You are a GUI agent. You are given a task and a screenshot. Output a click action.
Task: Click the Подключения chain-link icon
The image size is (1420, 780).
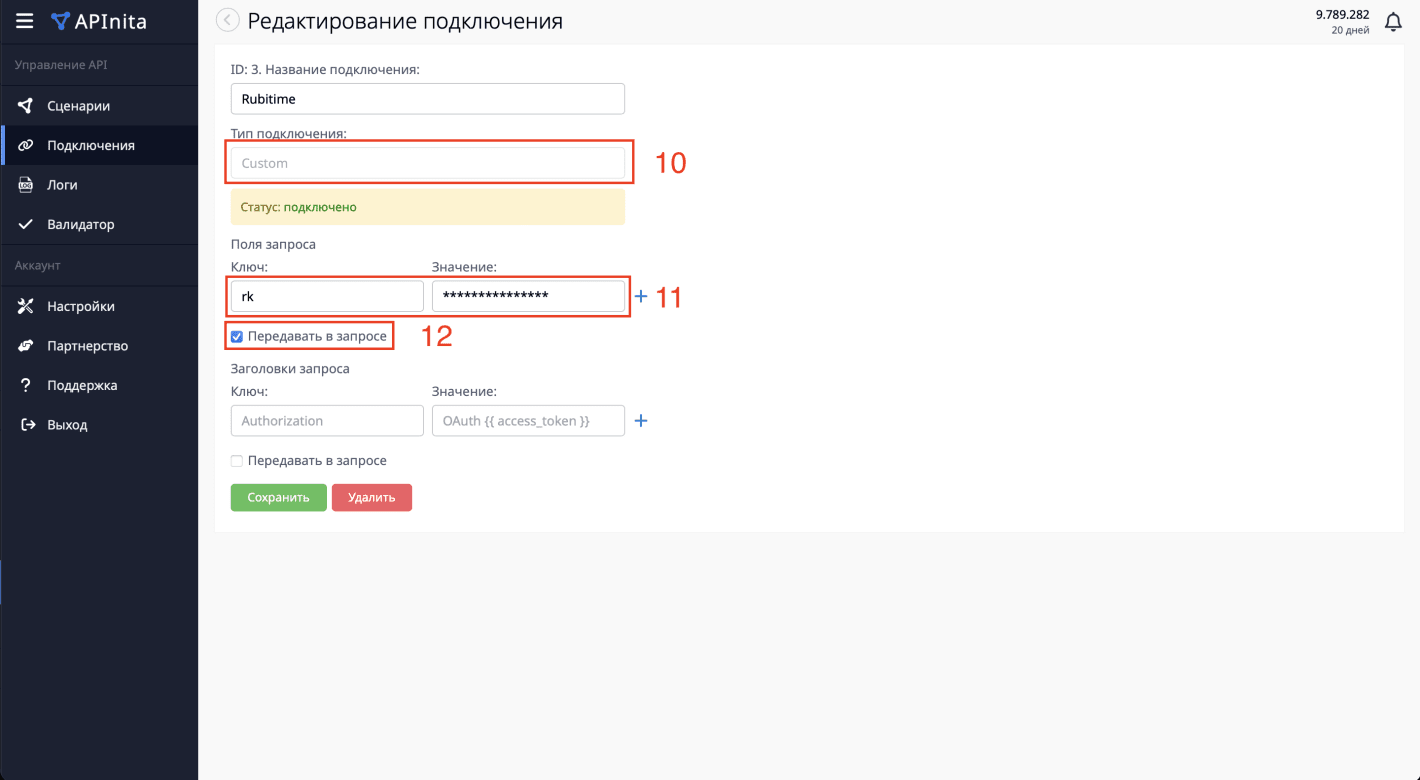pyautogui.click(x=27, y=144)
